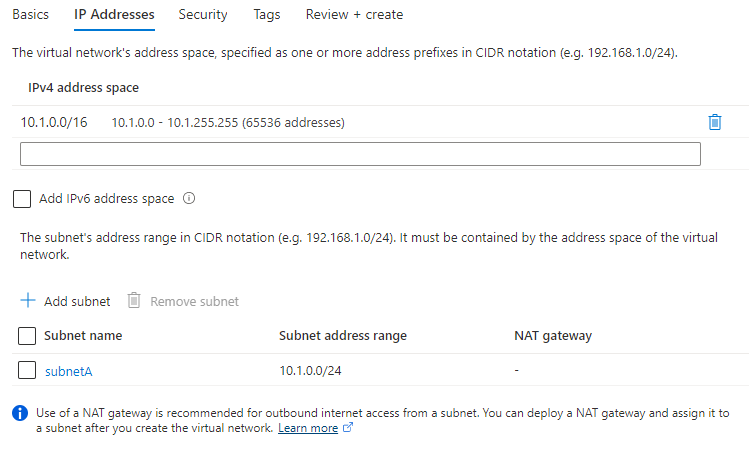Click the Remove subnet trash icon
This screenshot has height=450, width=756.
134,300
